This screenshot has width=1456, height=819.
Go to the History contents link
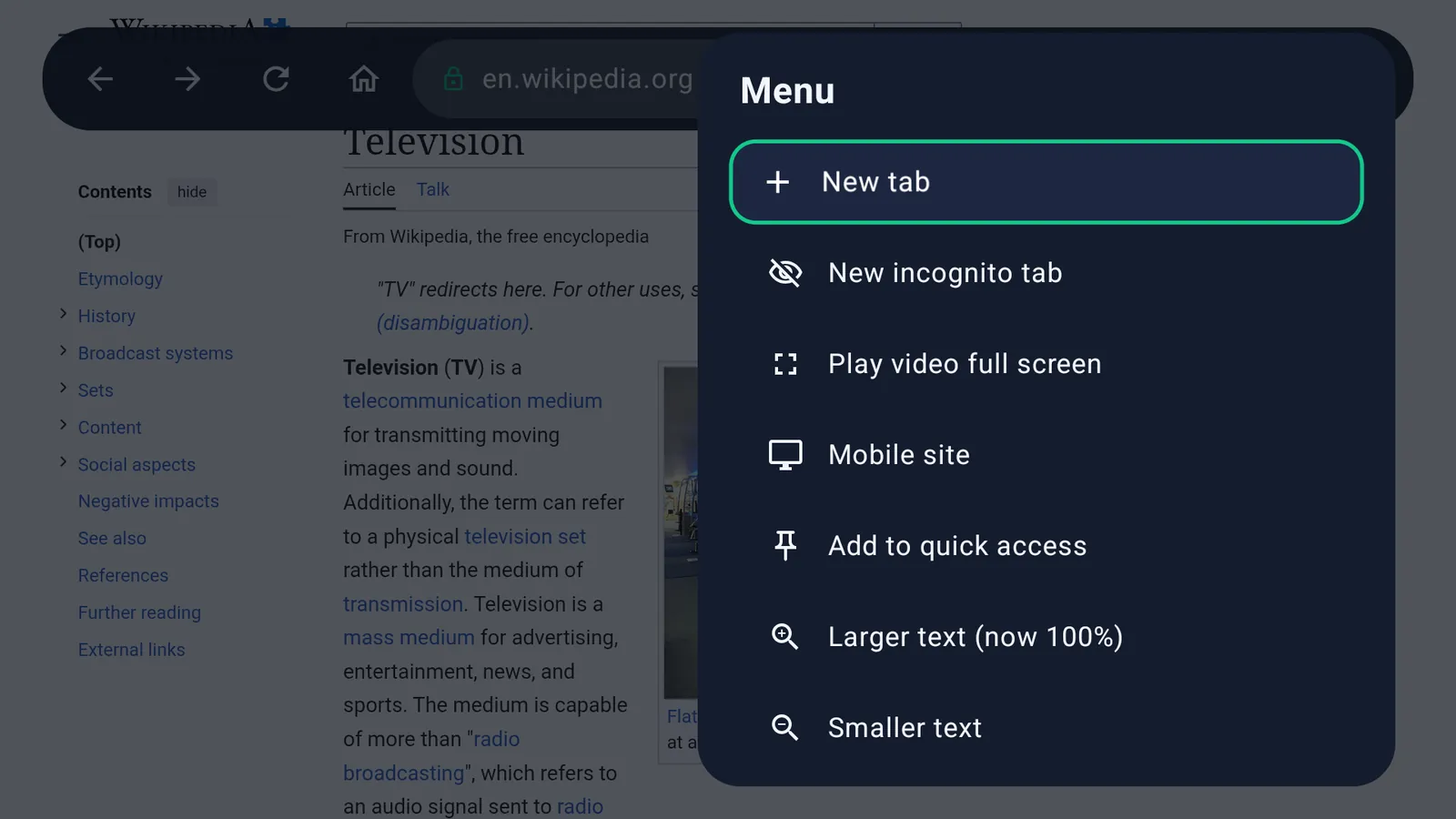coord(106,316)
